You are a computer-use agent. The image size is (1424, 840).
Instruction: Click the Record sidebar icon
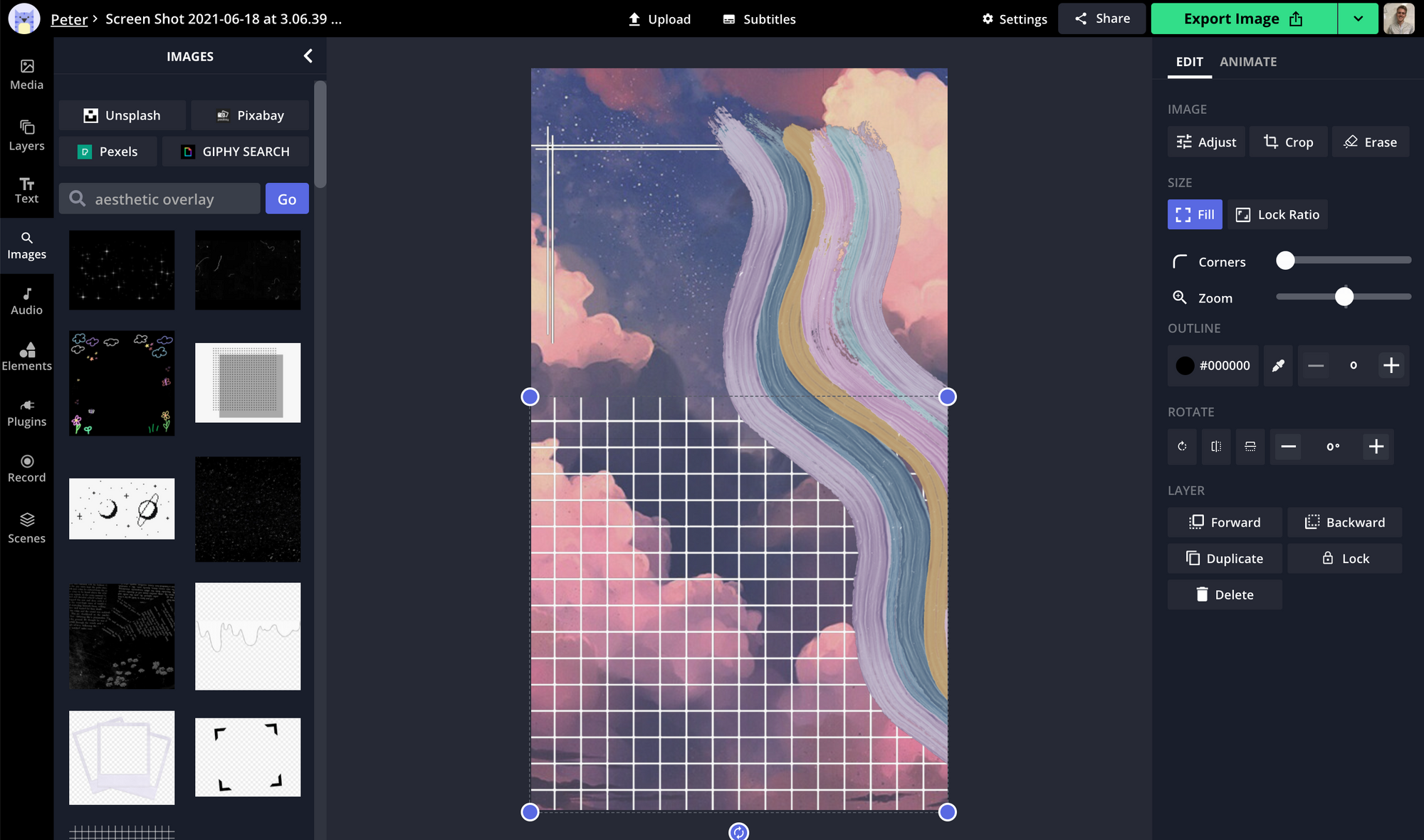[26, 468]
